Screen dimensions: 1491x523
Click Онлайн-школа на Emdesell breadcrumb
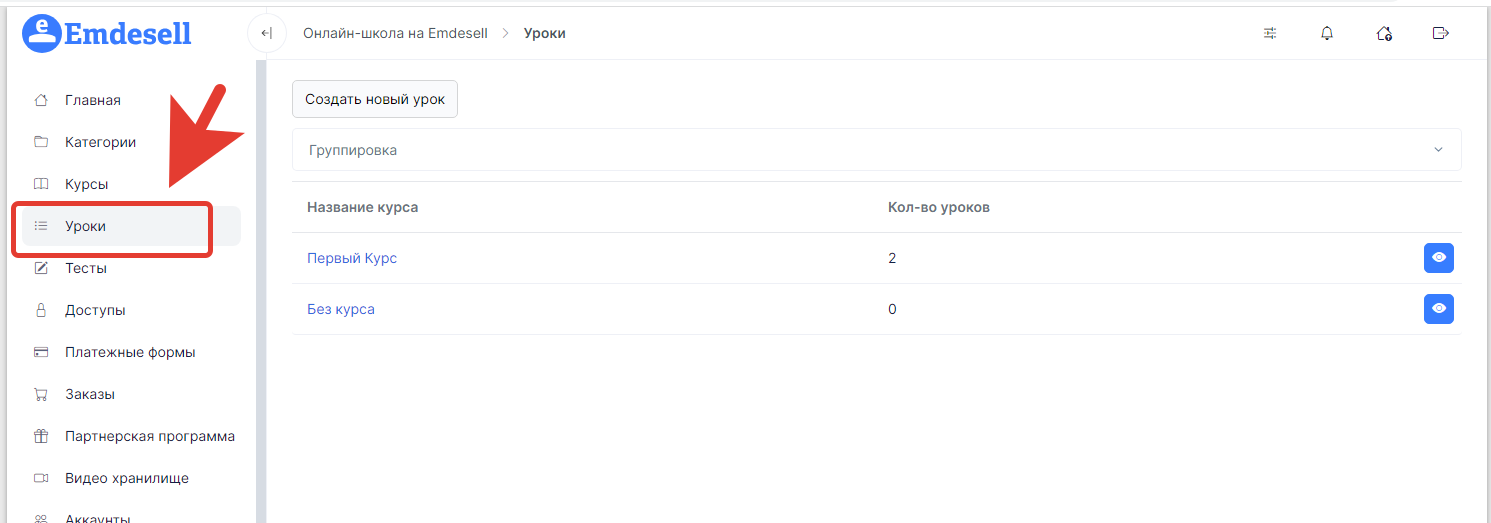395,33
